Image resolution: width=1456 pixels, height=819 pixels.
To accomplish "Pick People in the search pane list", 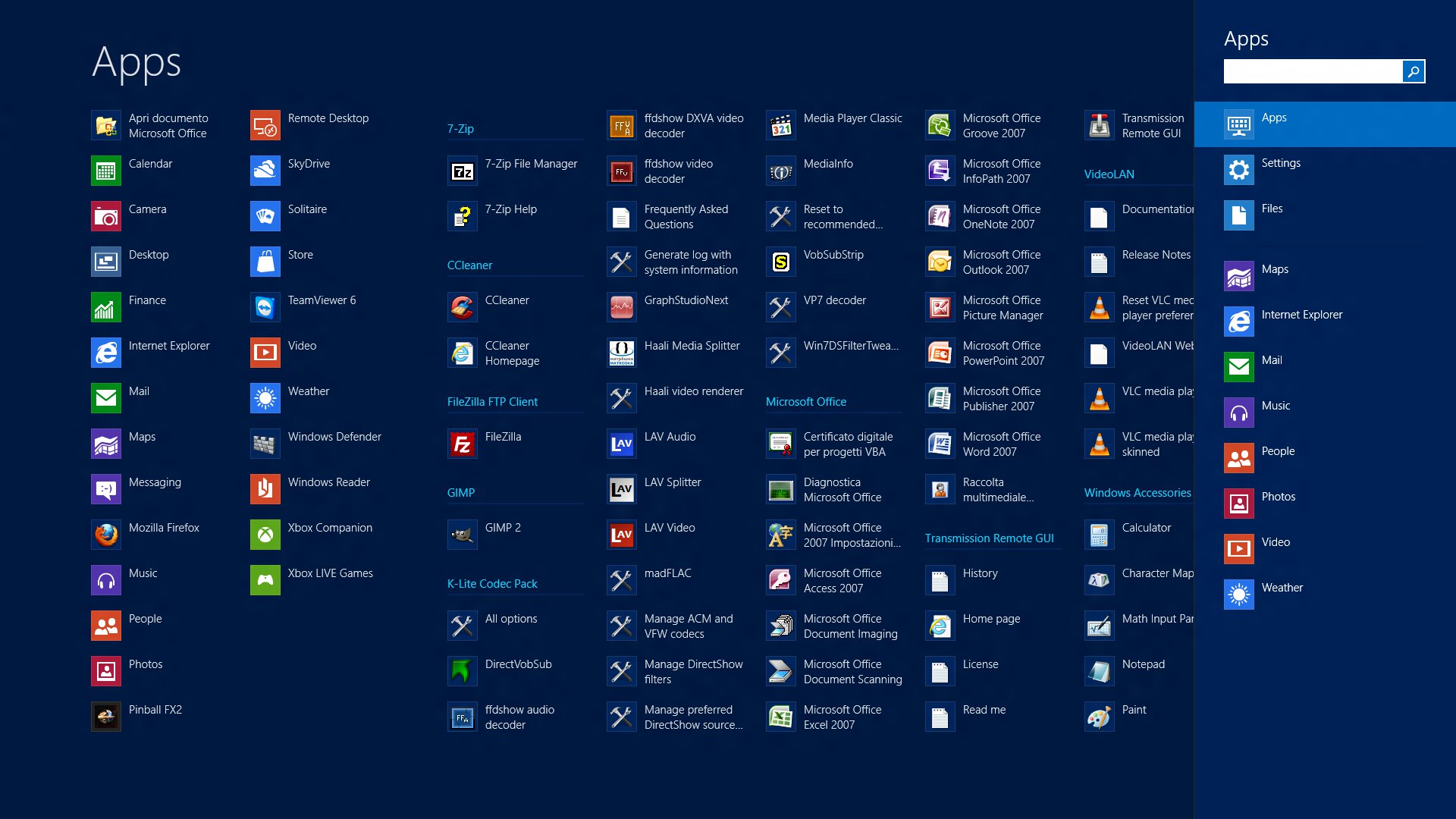I will point(1325,458).
